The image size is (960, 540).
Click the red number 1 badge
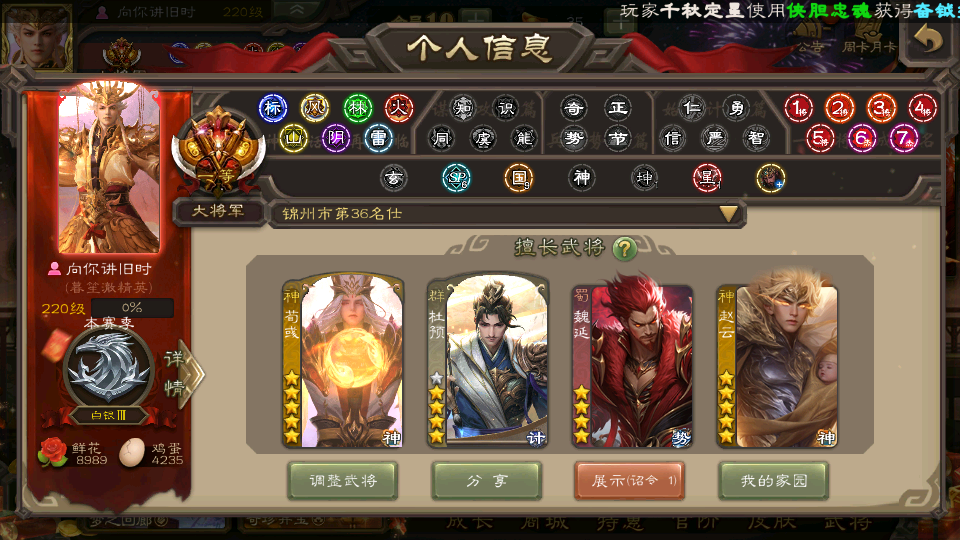pos(798,108)
